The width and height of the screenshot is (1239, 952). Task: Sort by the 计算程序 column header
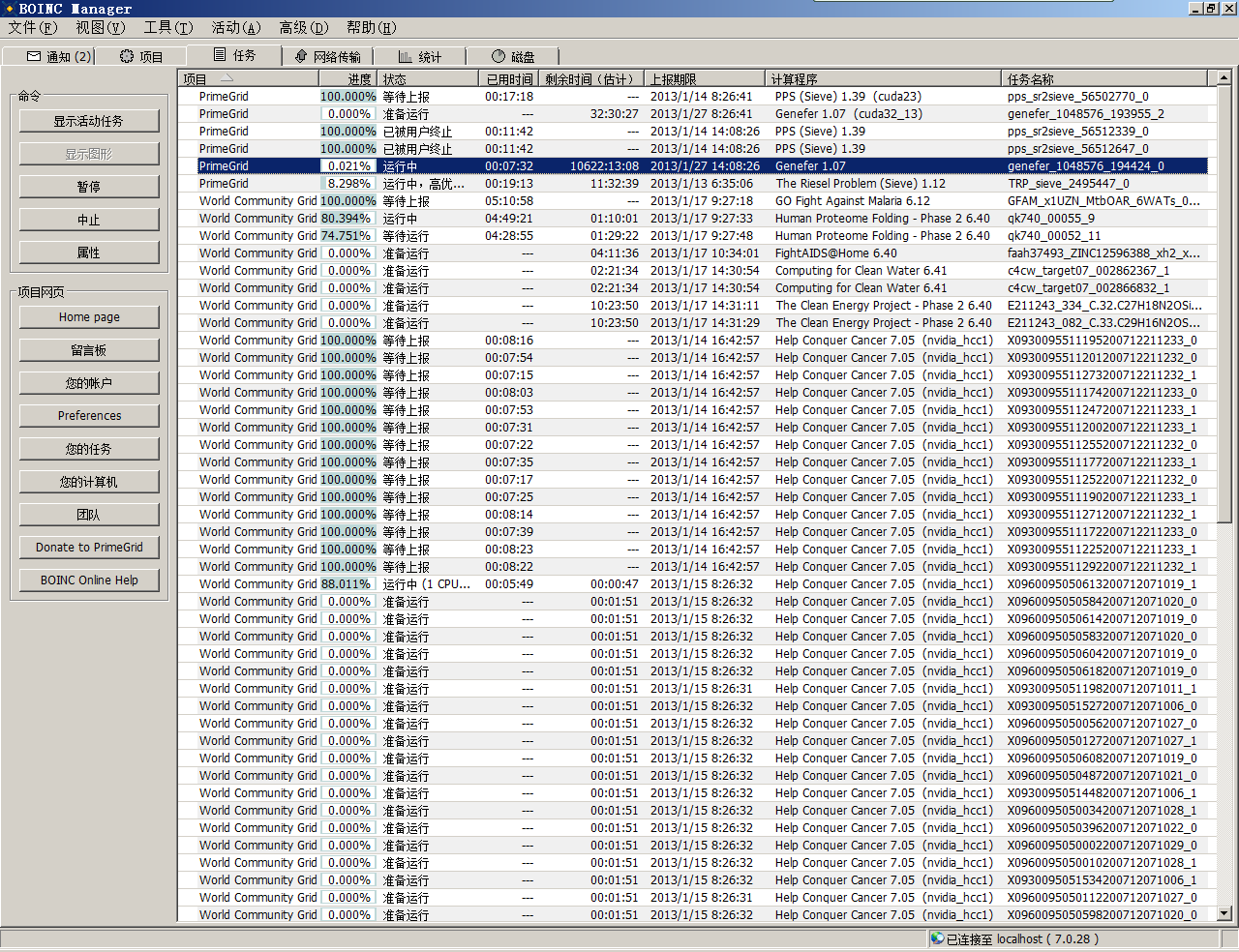[883, 79]
